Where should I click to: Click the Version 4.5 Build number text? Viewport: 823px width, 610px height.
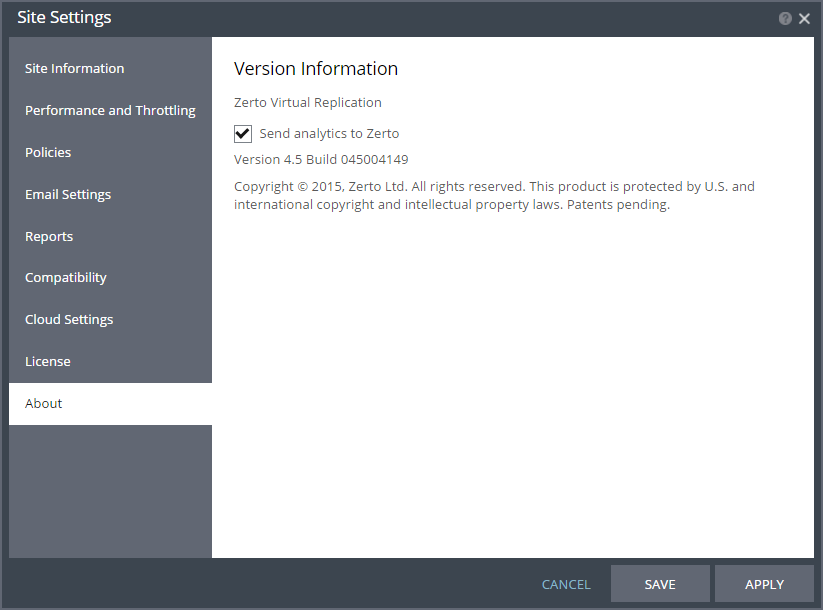pos(321,160)
